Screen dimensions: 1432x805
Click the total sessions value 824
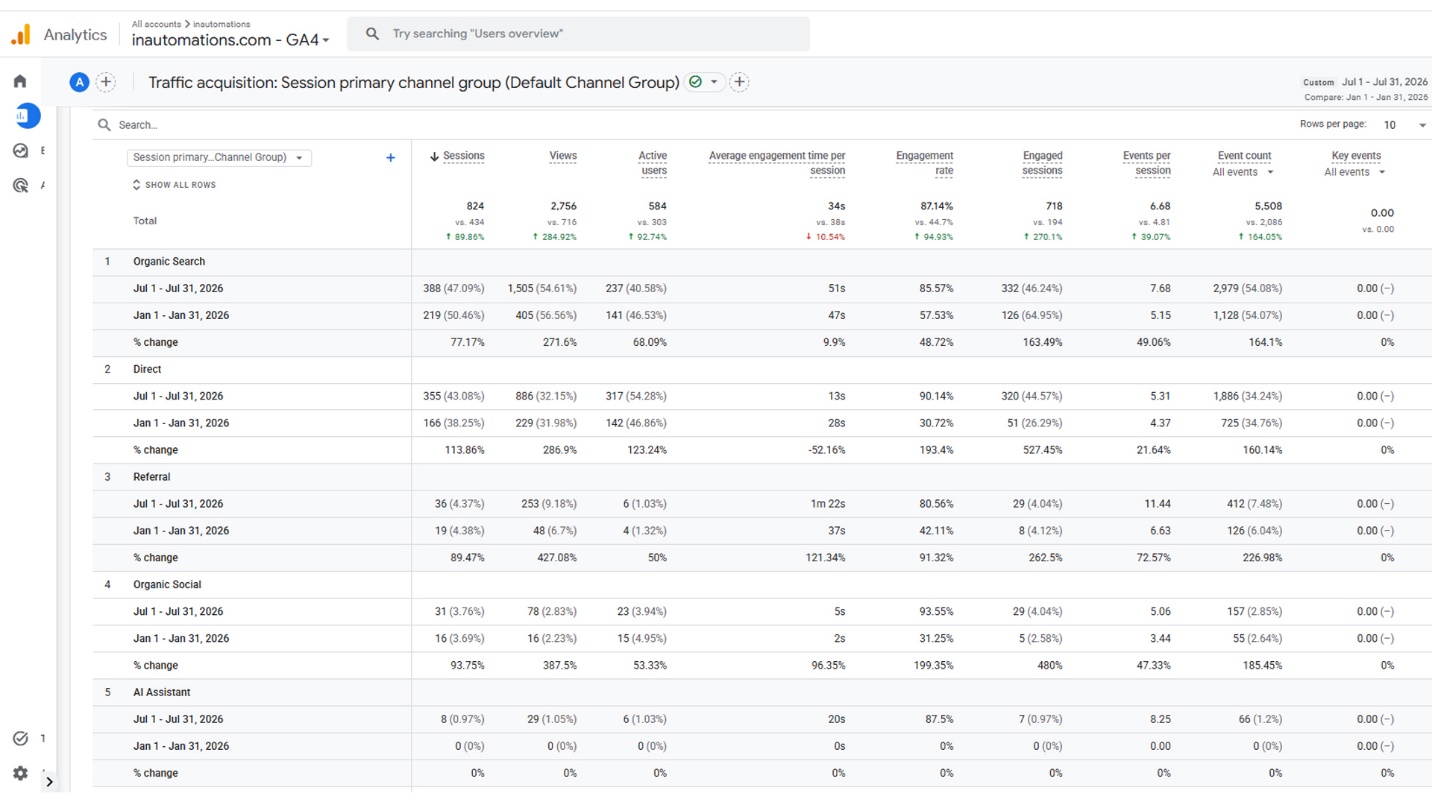point(475,206)
